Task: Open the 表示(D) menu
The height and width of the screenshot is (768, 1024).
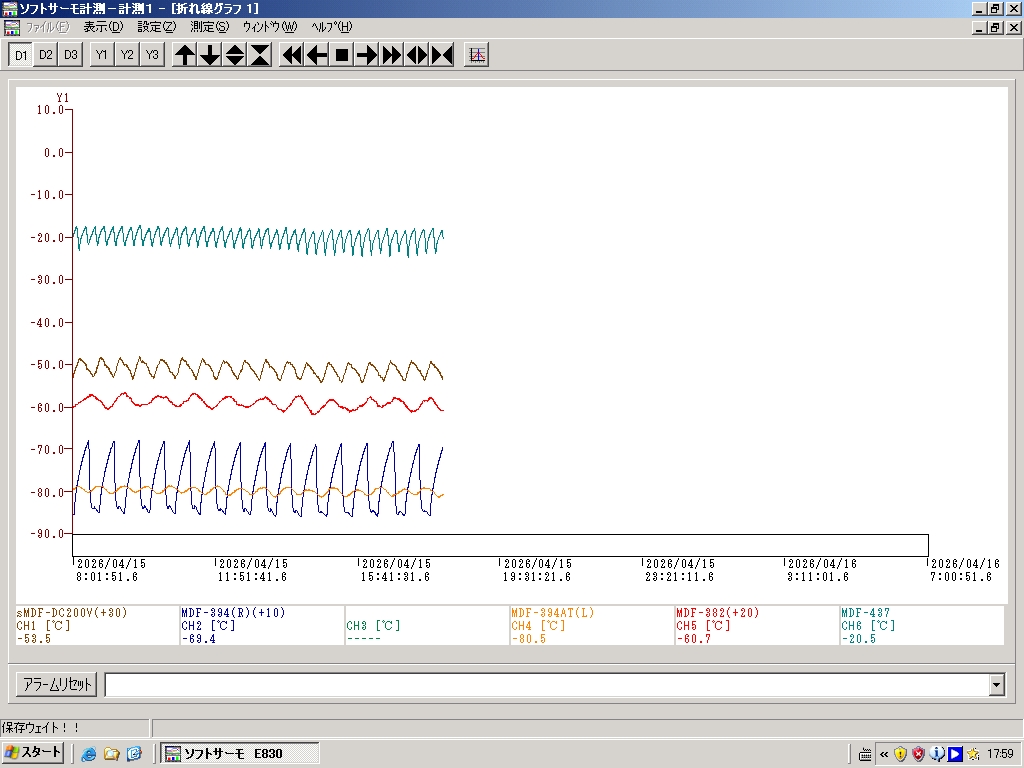Action: (103, 27)
